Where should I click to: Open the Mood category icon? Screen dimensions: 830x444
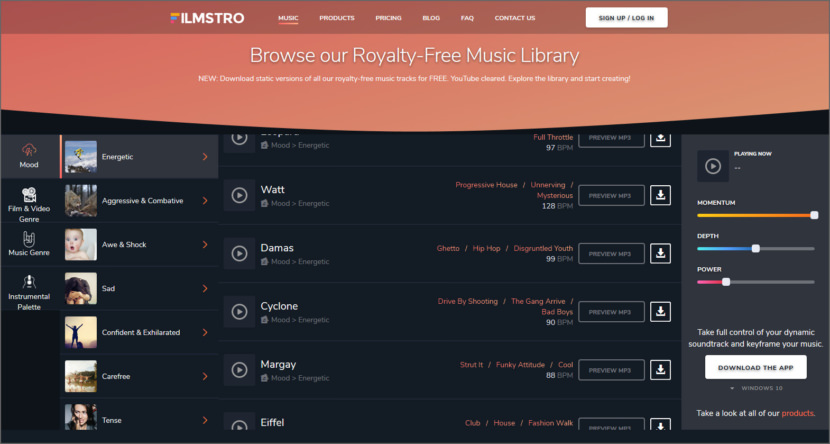coord(29,150)
